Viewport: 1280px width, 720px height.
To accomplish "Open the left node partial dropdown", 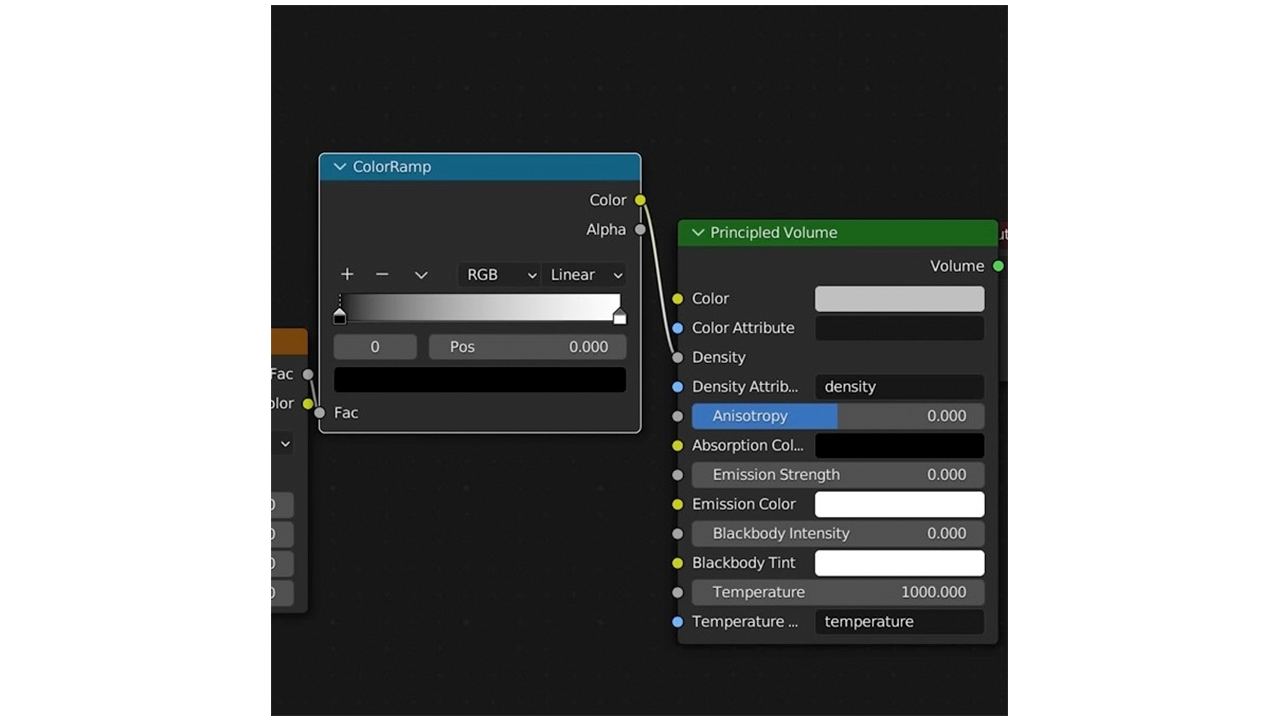I will pyautogui.click(x=283, y=443).
